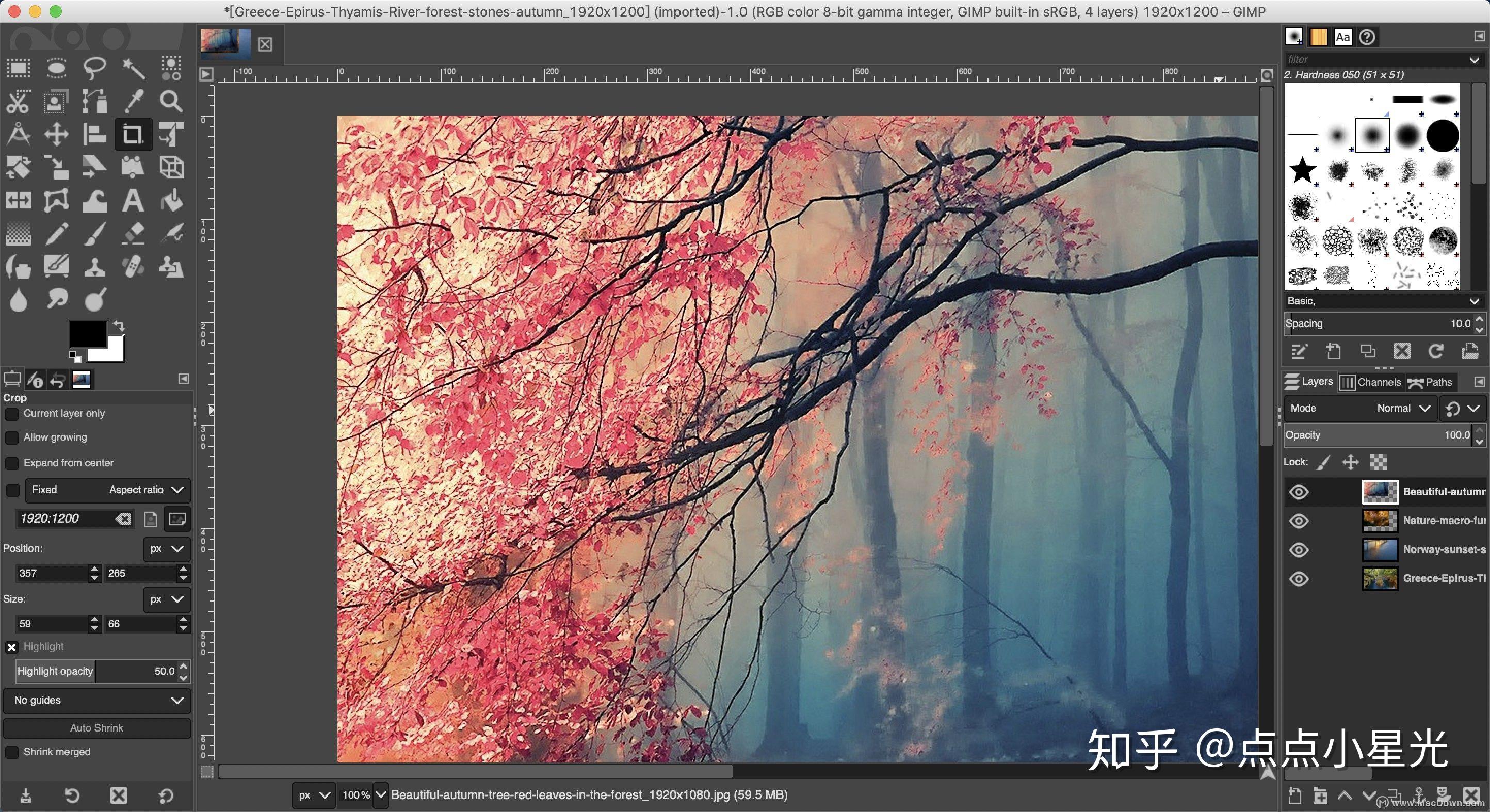Click the Auto Shrink button
The width and height of the screenshot is (1490, 812).
click(x=96, y=727)
